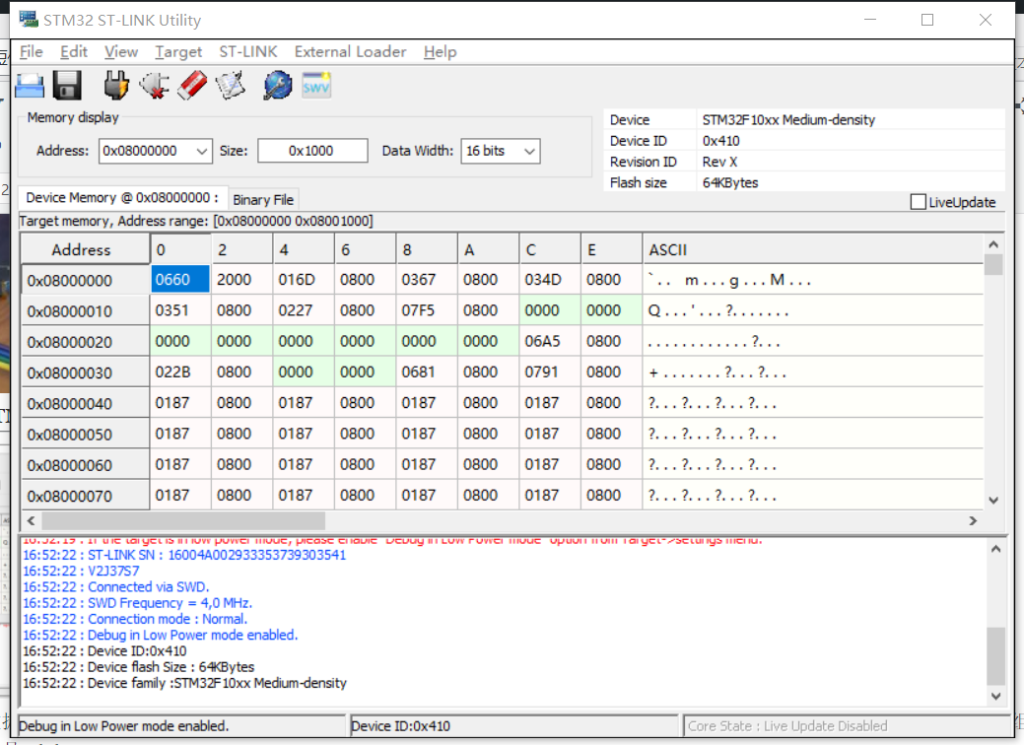Click the Connection mode Normal log line

(135, 619)
